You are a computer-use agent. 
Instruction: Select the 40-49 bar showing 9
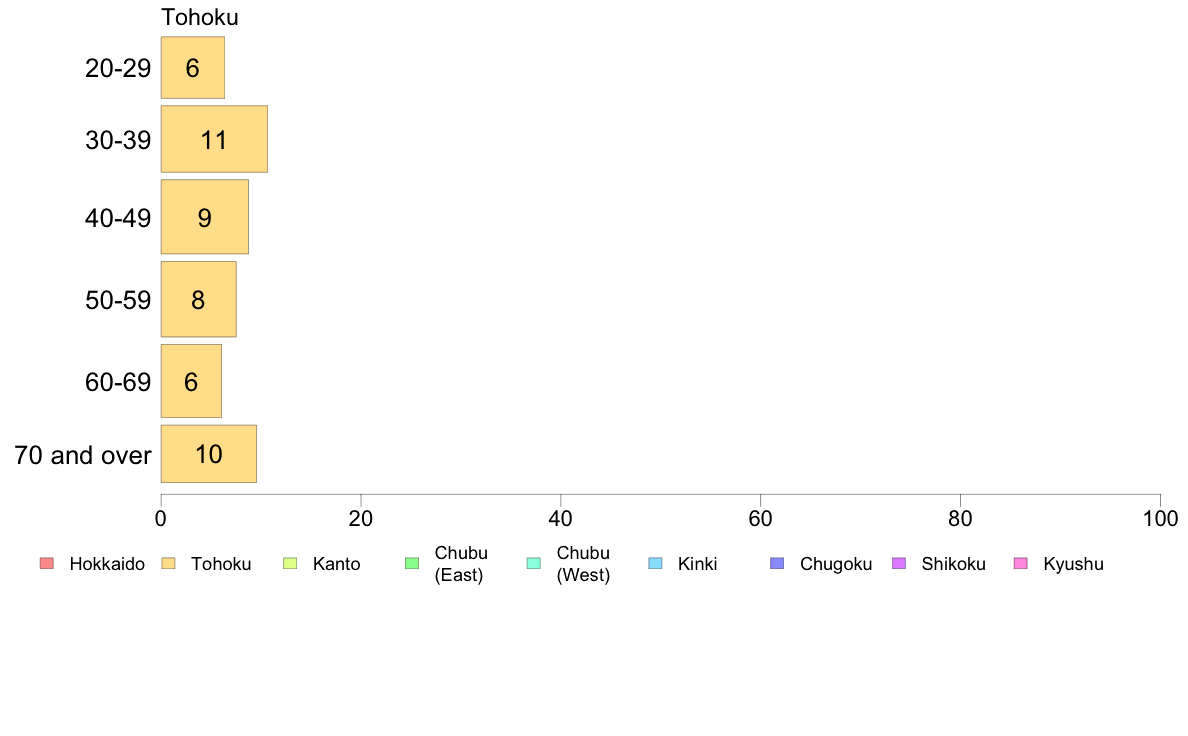click(x=205, y=217)
